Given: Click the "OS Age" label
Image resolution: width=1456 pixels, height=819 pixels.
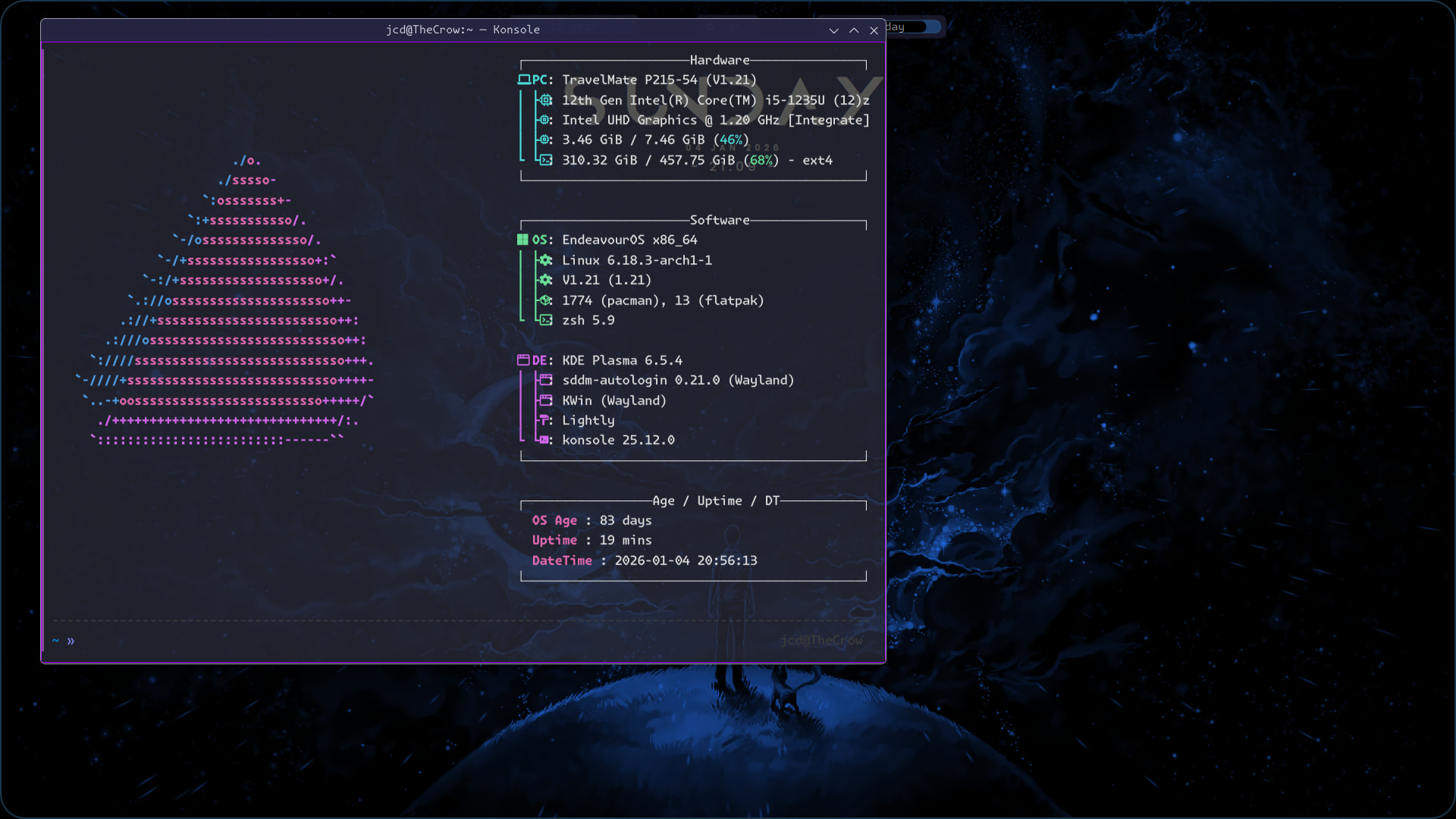Looking at the screenshot, I should click(554, 520).
